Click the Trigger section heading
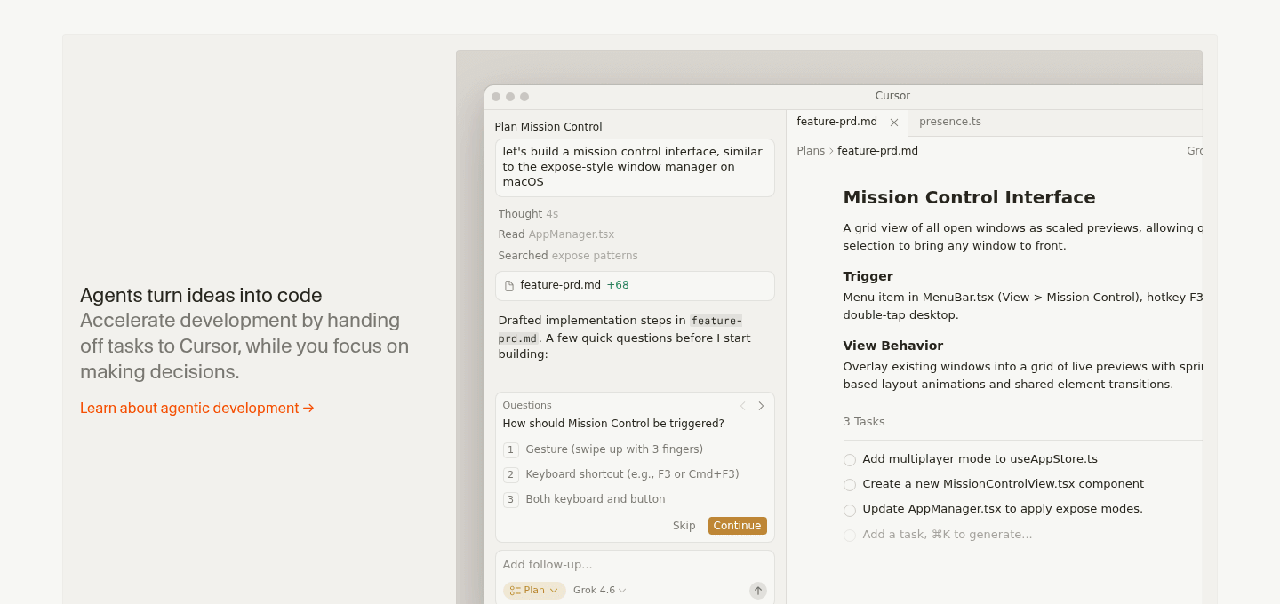The height and width of the screenshot is (604, 1280). [x=868, y=277]
